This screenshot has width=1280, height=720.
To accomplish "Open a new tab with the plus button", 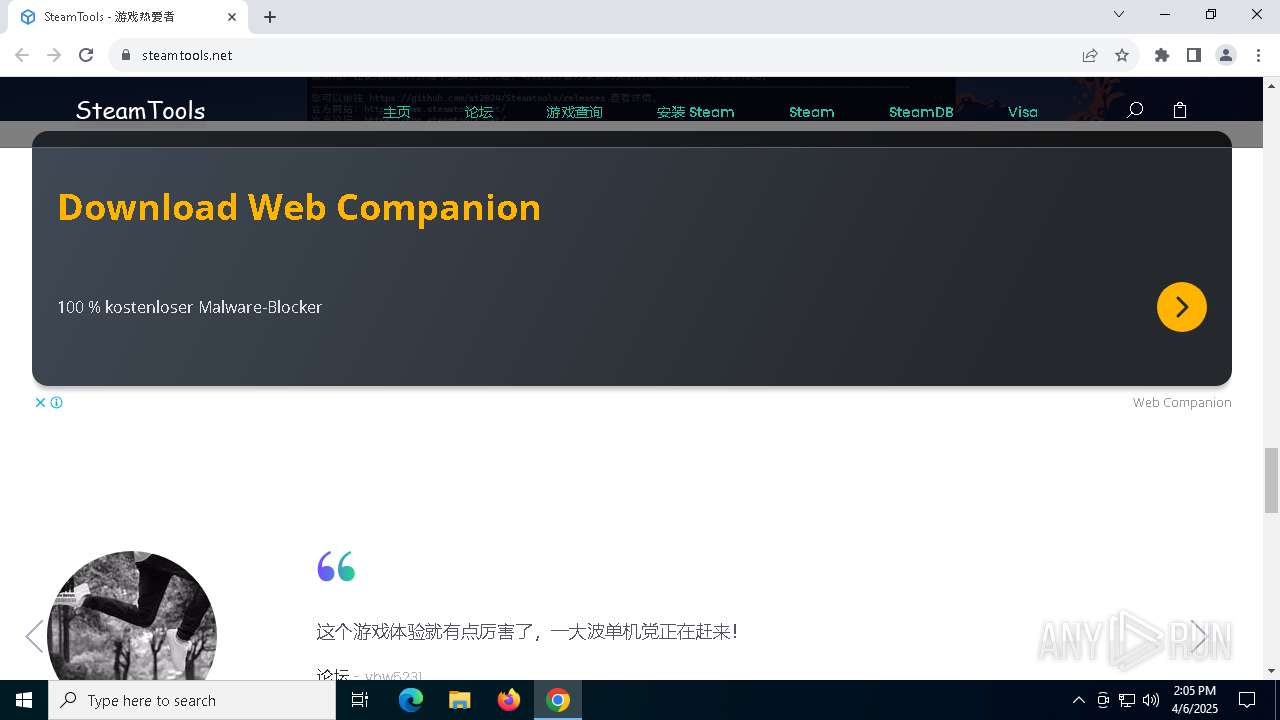I will (270, 17).
